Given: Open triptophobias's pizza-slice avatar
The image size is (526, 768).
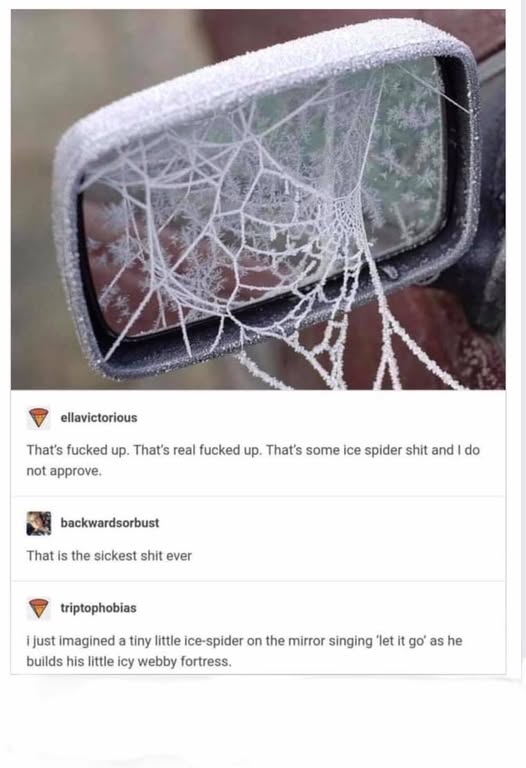Looking at the screenshot, I should [x=38, y=608].
